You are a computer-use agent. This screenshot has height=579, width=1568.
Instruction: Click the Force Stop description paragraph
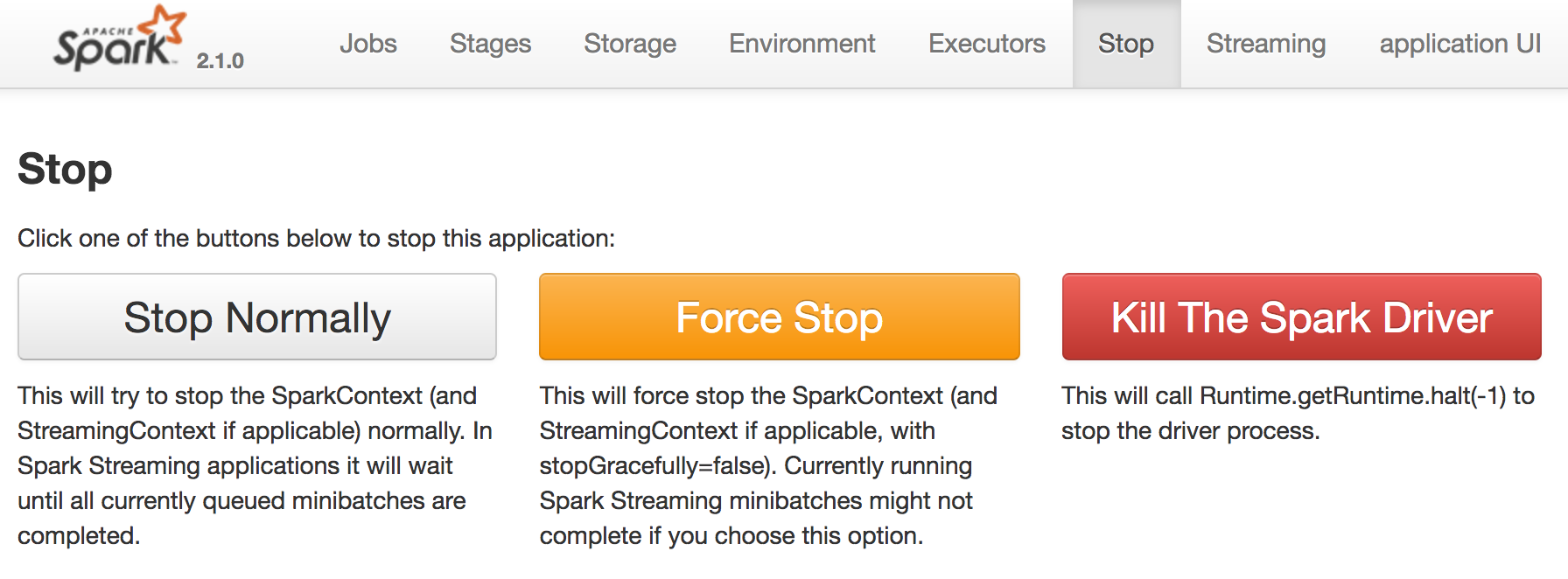(x=767, y=465)
